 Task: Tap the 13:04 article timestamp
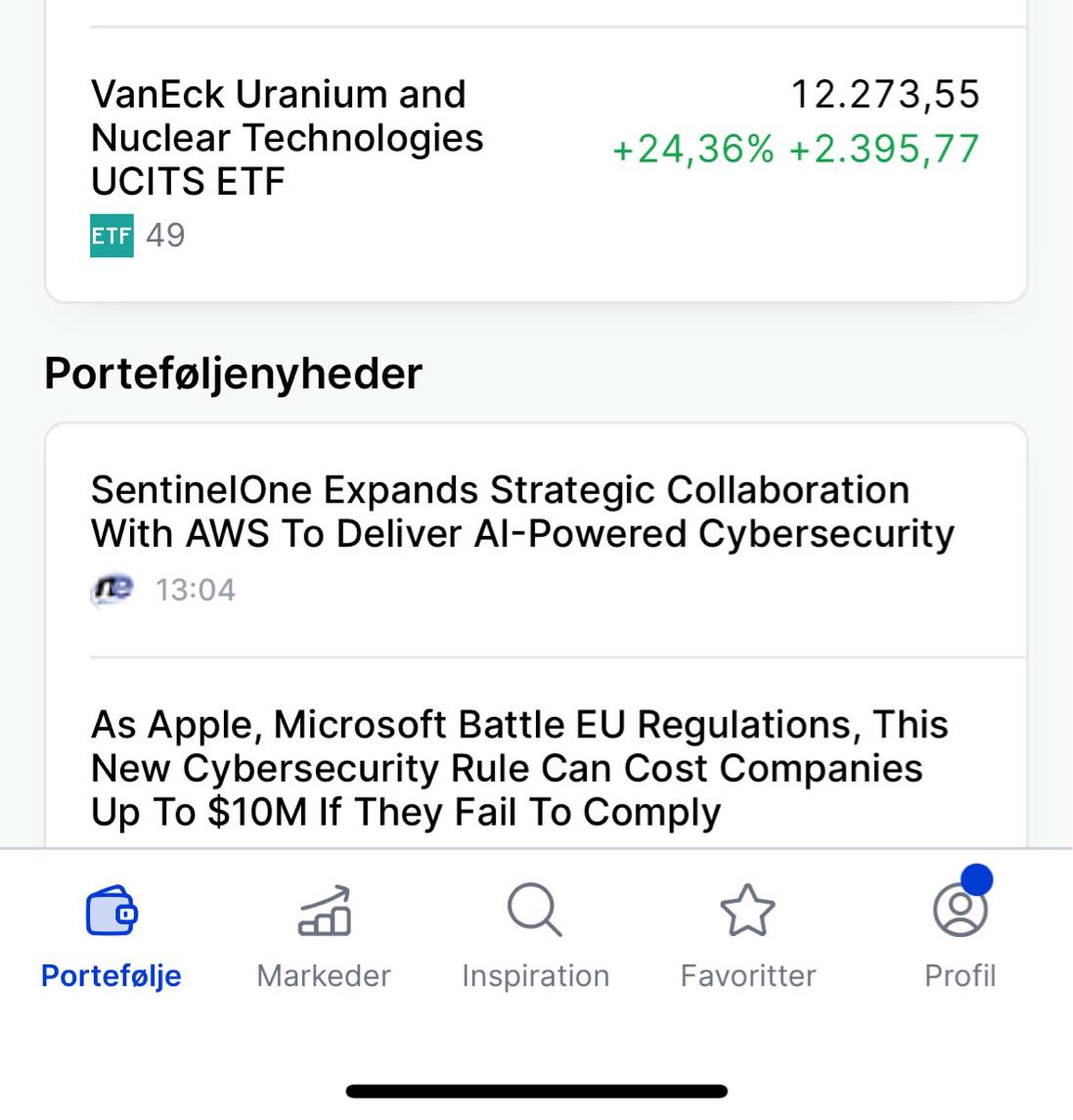tap(196, 590)
